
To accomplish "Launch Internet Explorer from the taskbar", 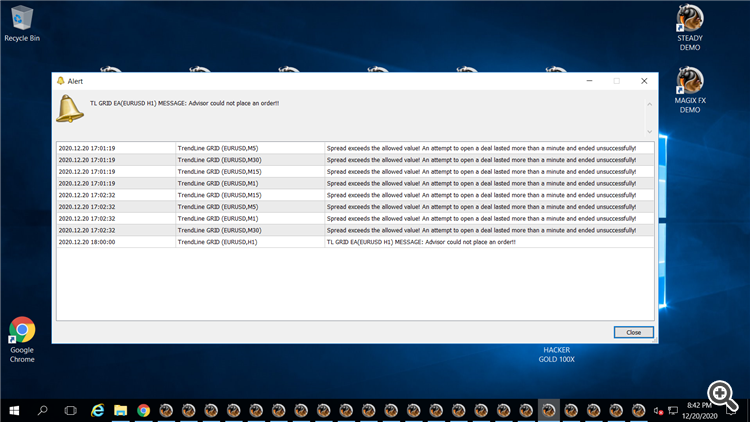I will click(98, 411).
